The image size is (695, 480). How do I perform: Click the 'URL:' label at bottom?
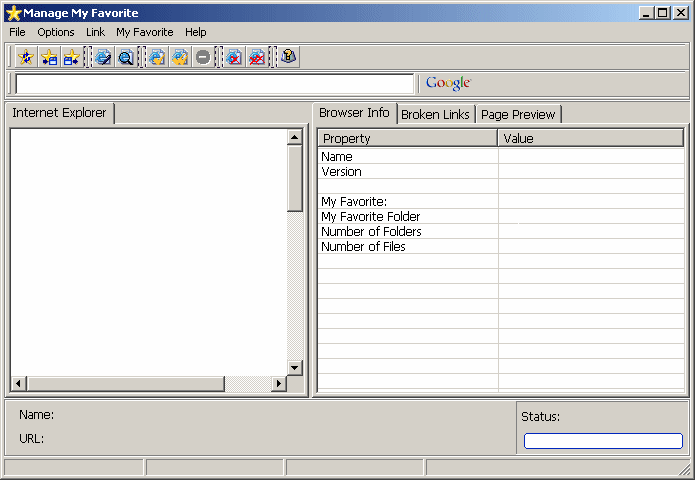pyautogui.click(x=31, y=439)
